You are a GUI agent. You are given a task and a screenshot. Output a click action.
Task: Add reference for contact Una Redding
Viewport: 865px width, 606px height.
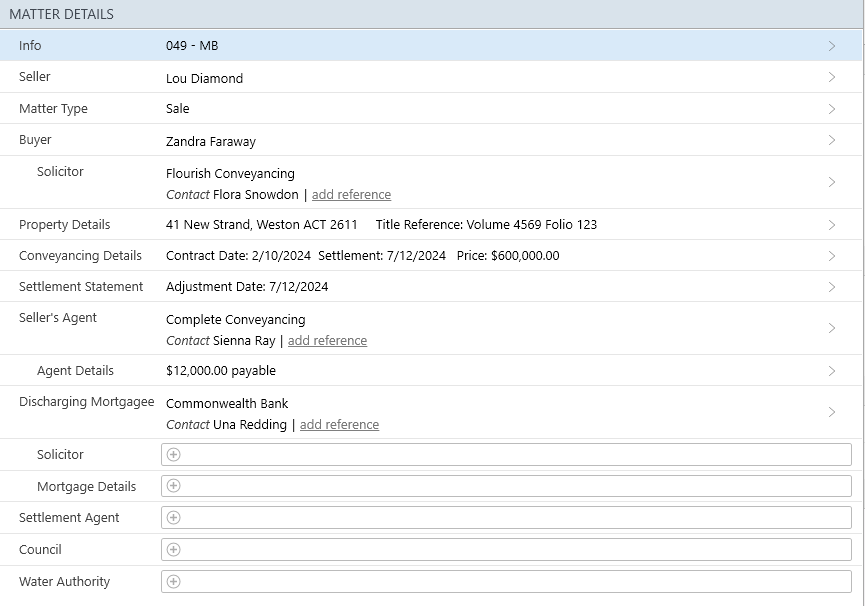click(x=339, y=425)
